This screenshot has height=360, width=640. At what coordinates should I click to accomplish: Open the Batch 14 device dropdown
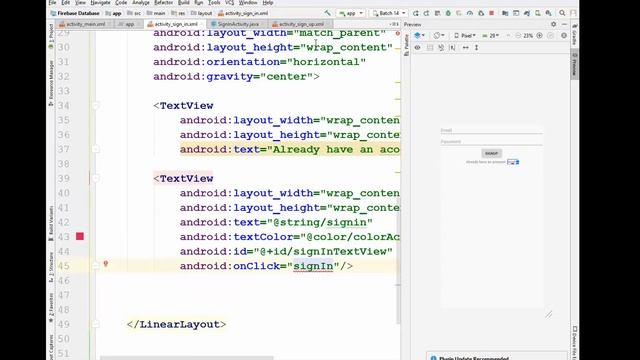point(389,13)
